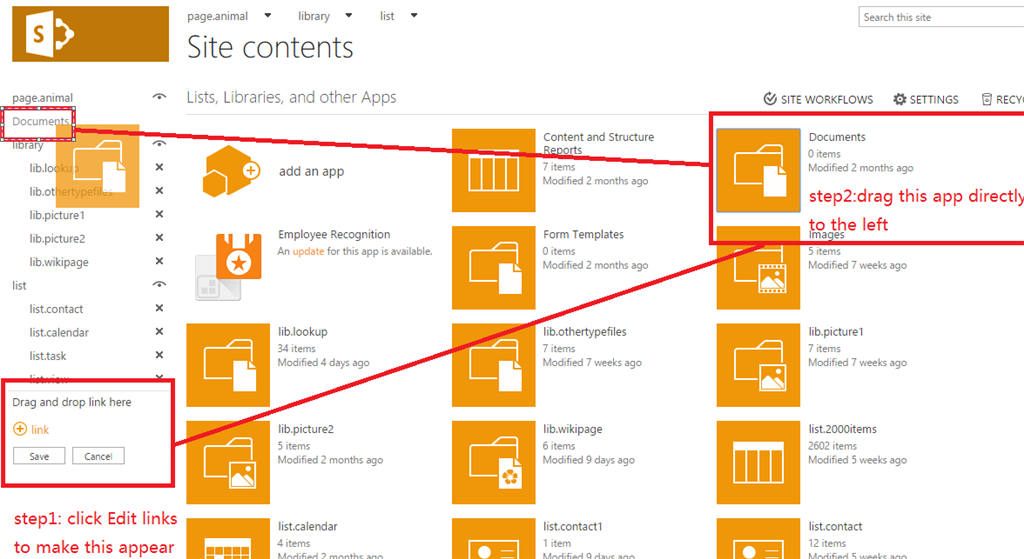
Task: Select lib.picture2 in left navigation
Action: click(x=57, y=238)
